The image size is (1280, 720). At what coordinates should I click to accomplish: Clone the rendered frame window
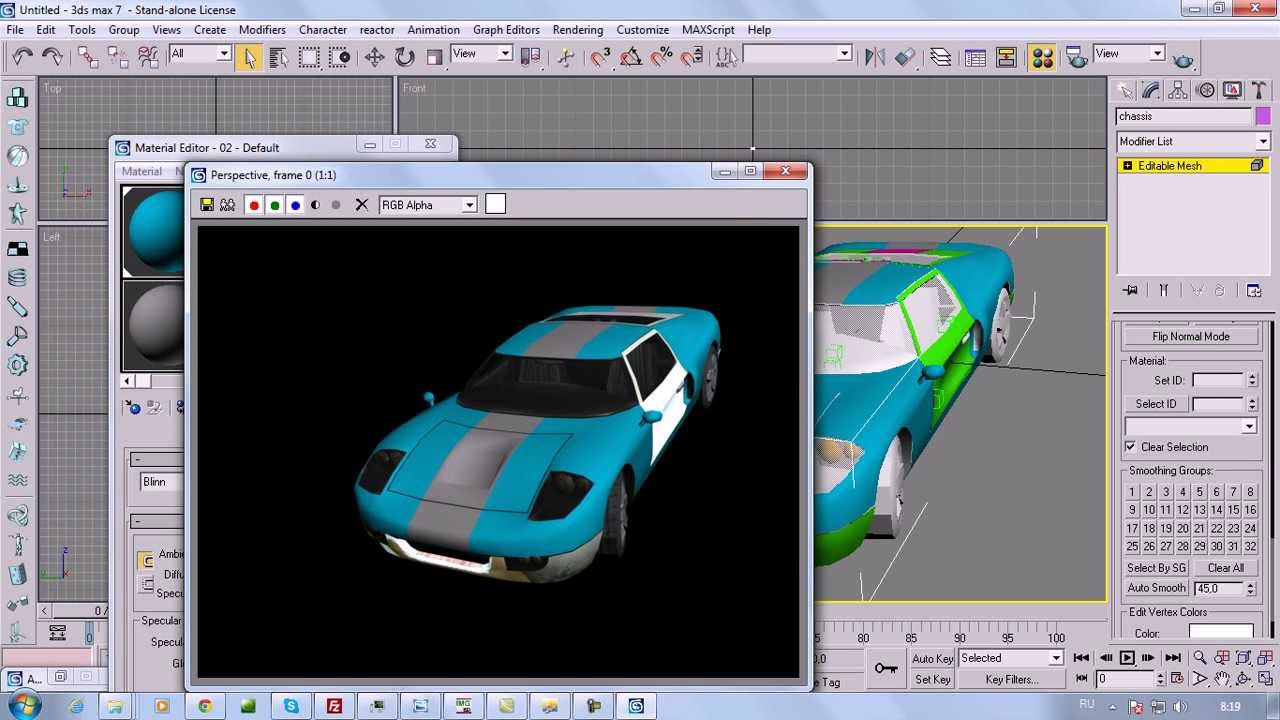(x=228, y=205)
